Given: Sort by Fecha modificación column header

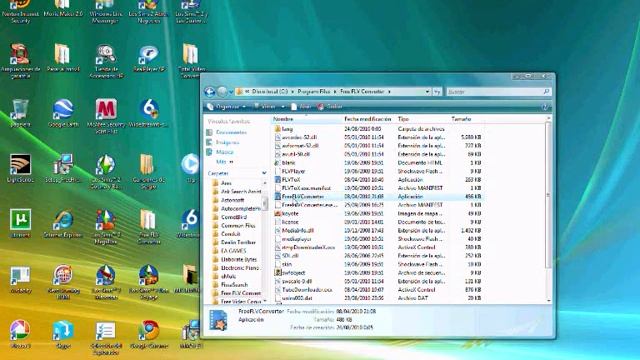Looking at the screenshot, I should [x=369, y=119].
